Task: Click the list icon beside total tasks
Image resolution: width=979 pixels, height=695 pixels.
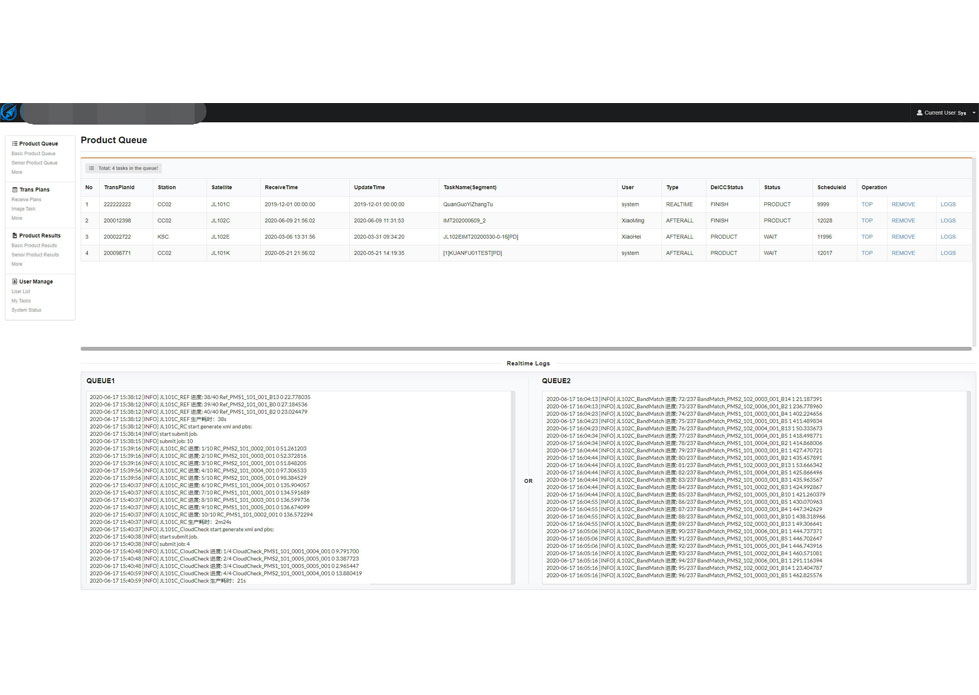Action: tap(92, 168)
